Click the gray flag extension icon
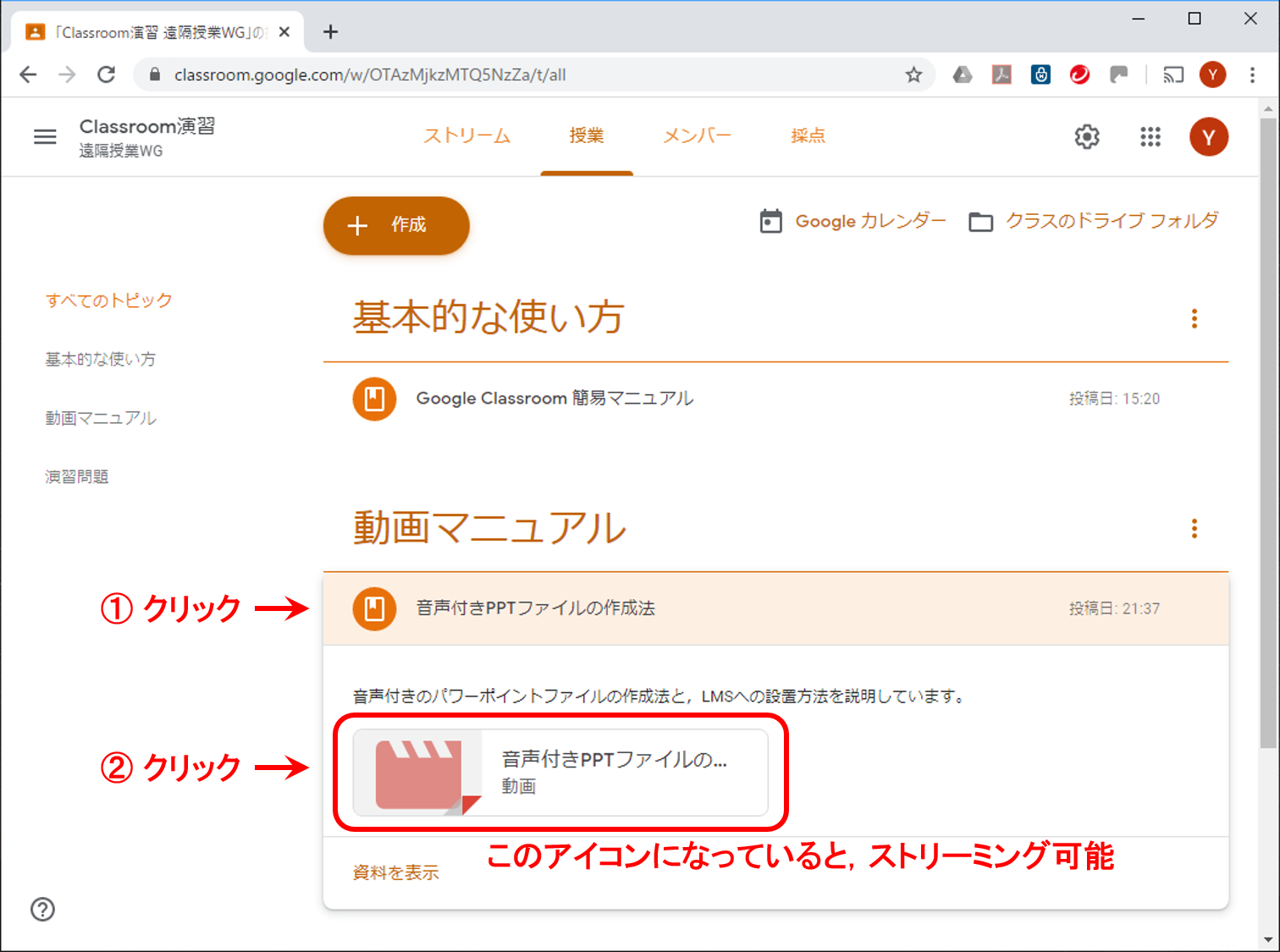This screenshot has width=1280, height=952. pos(1119,74)
